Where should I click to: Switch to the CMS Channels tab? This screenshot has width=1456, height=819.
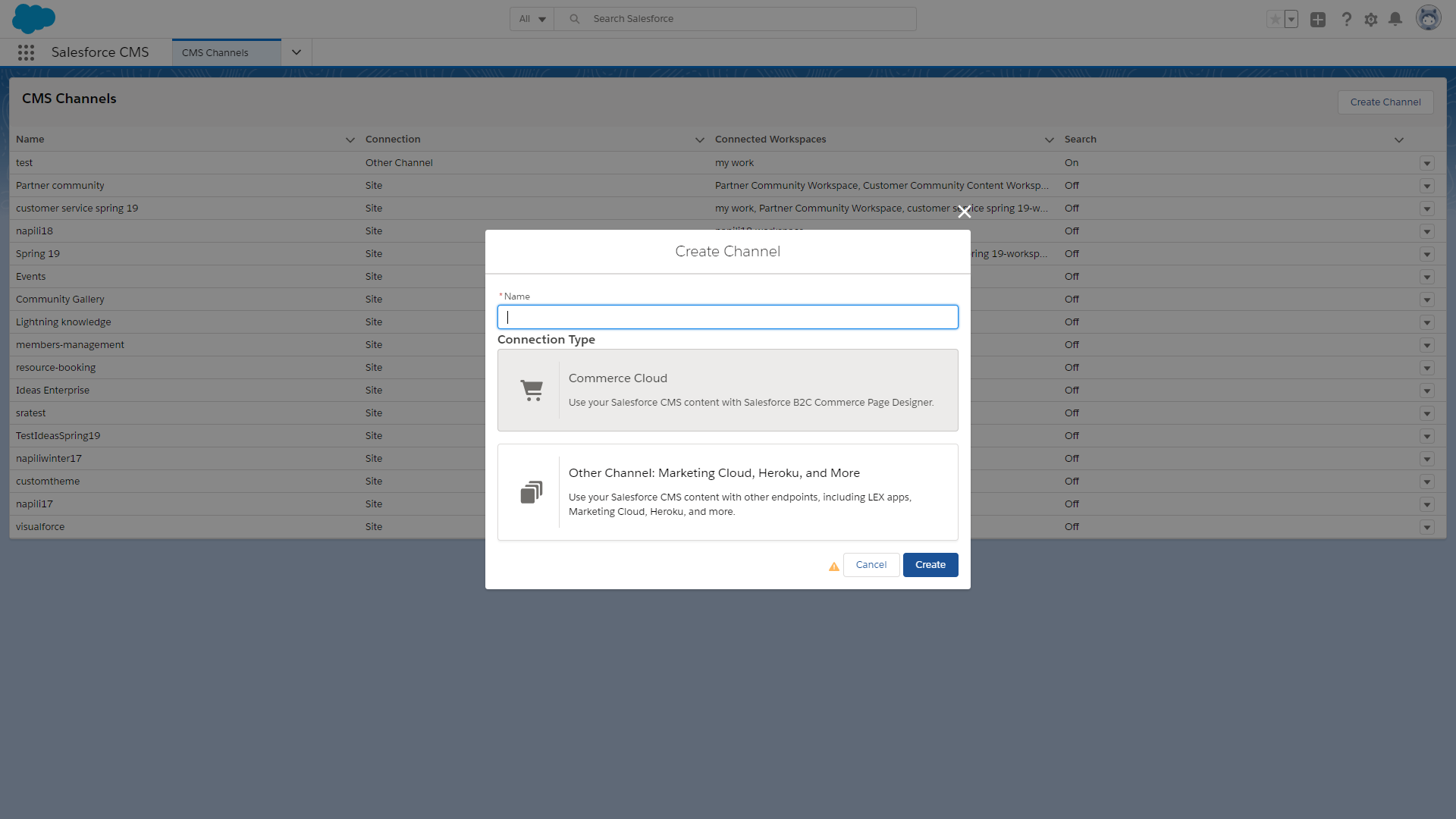(x=215, y=52)
